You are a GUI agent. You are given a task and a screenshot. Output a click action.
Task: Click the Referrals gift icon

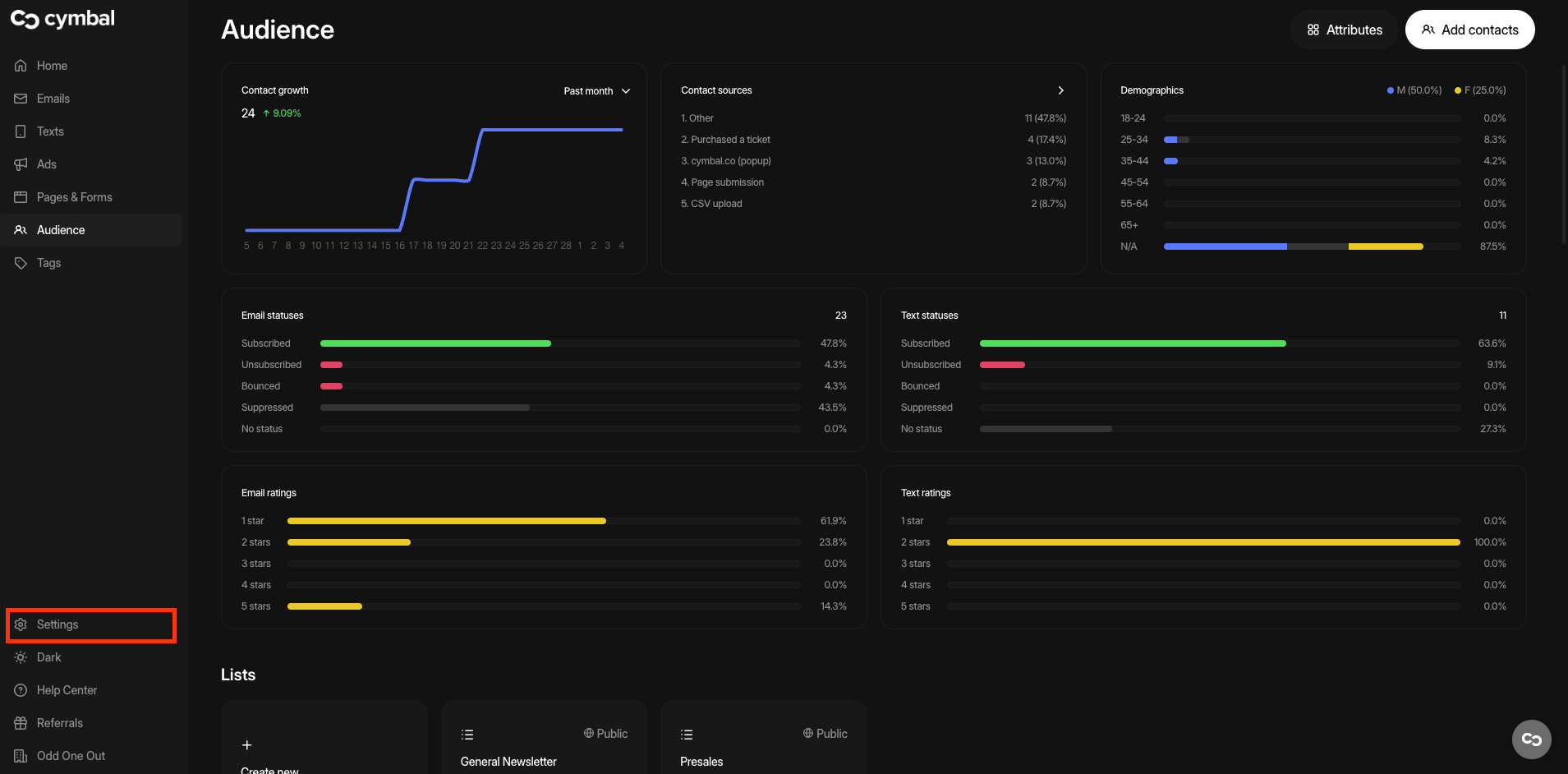click(x=21, y=723)
